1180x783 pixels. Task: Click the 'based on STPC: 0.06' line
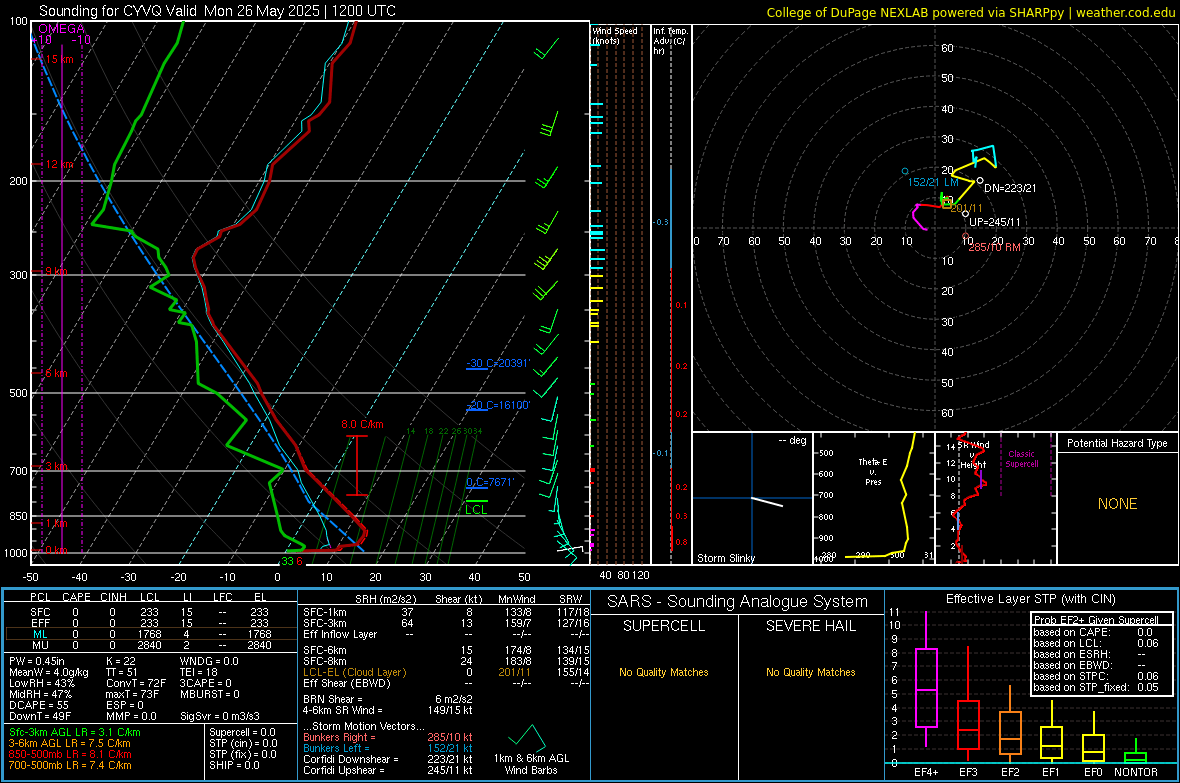[x=1096, y=676]
